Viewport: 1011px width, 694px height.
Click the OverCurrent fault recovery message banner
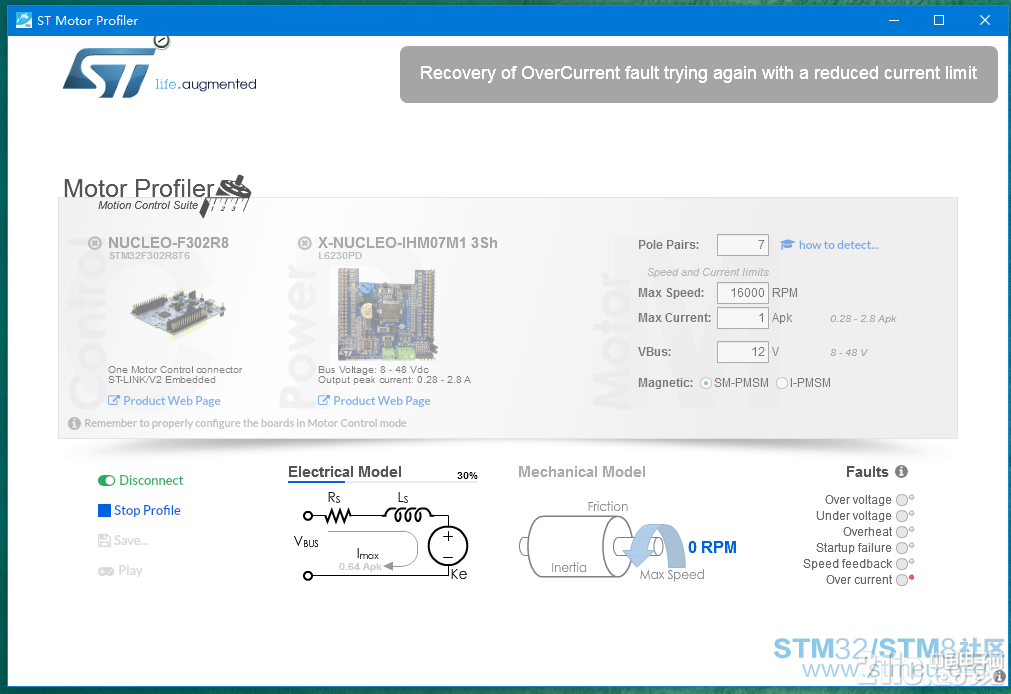coord(698,74)
